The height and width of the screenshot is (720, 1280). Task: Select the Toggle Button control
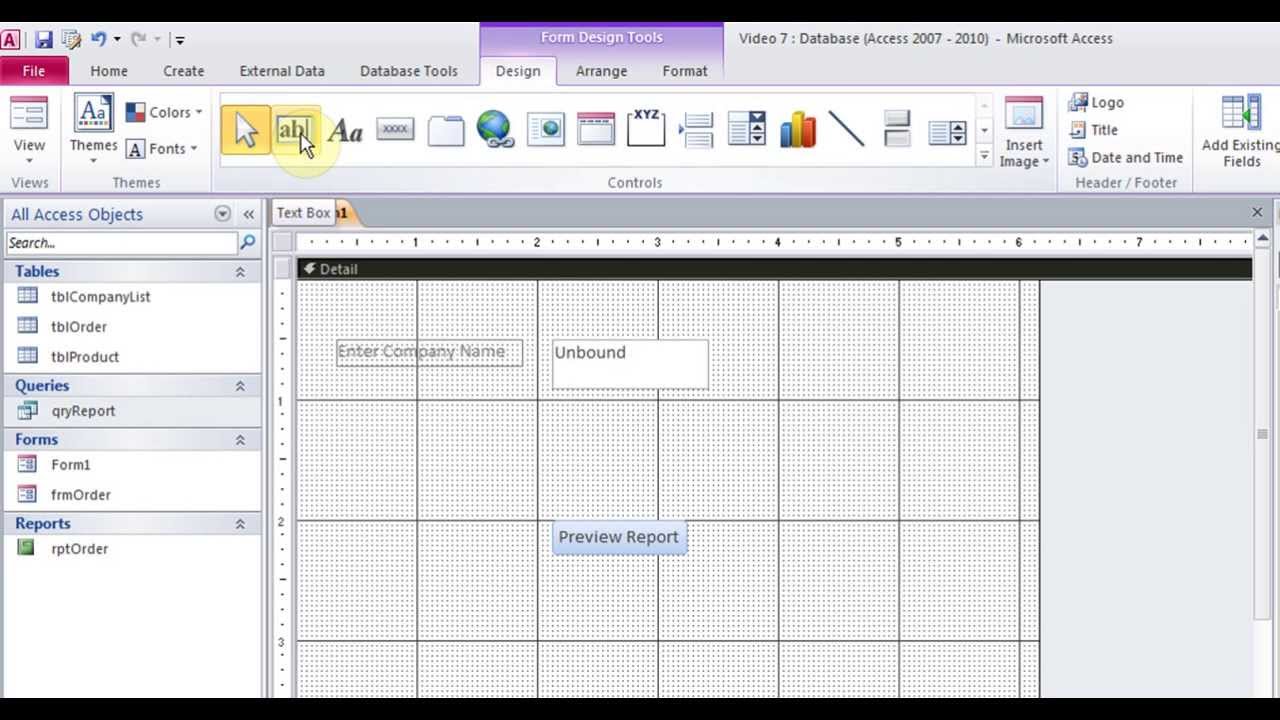897,130
